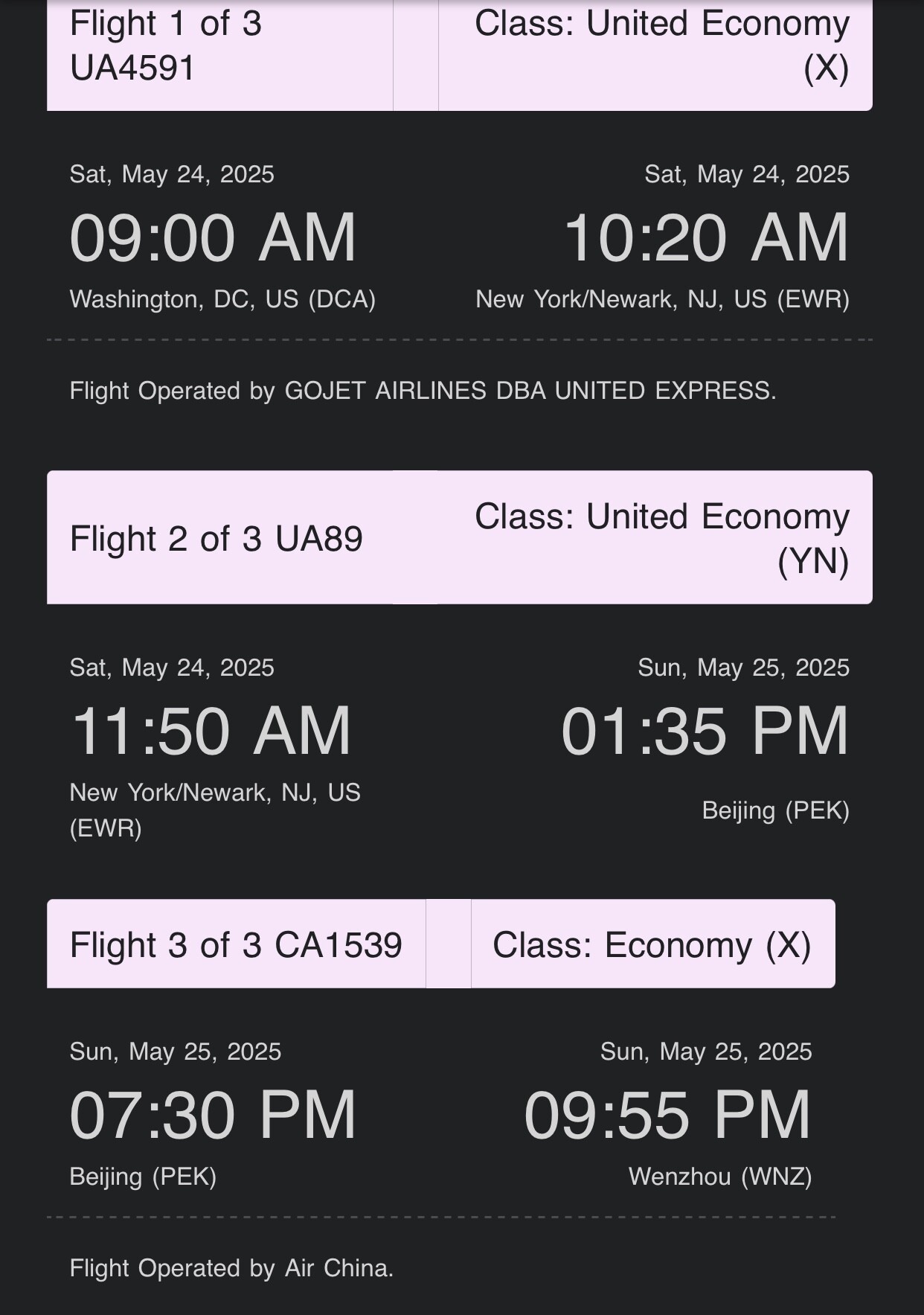Screen dimensions: 924x1315
Task: Click the Flight Operated by Air China note
Action: click(231, 1268)
